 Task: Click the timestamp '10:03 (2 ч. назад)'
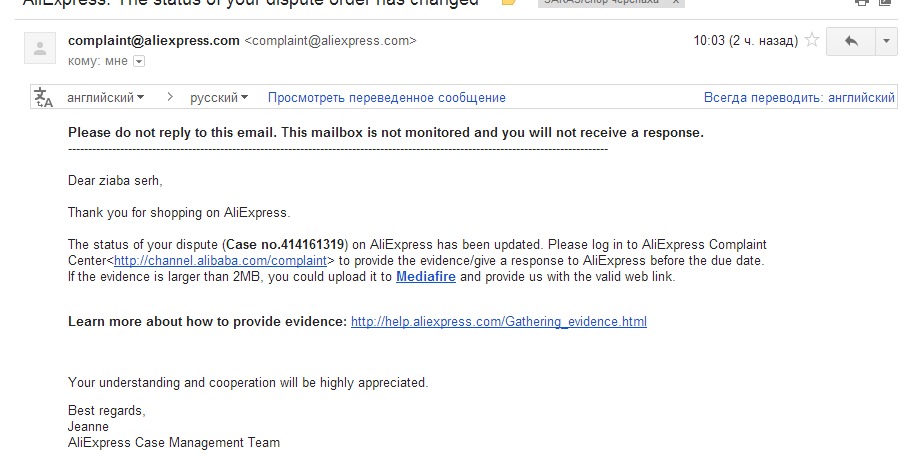[x=745, y=40]
